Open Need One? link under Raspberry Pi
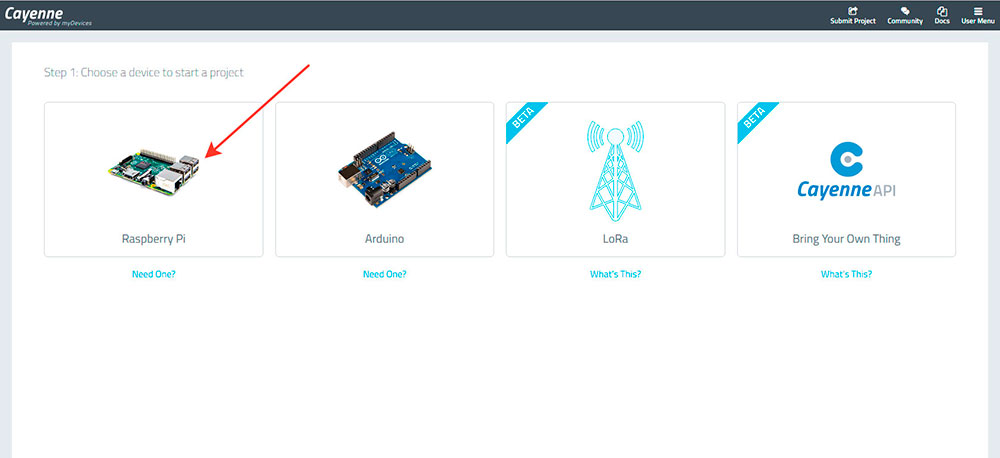Screen dimensions: 1000x458 coord(153,274)
